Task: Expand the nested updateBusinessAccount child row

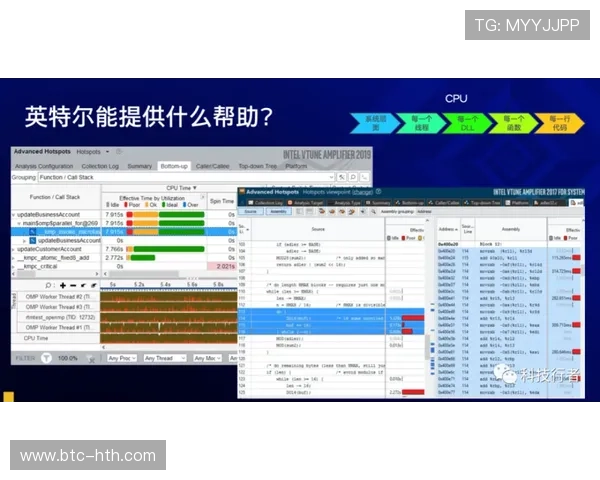Action: (x=24, y=241)
